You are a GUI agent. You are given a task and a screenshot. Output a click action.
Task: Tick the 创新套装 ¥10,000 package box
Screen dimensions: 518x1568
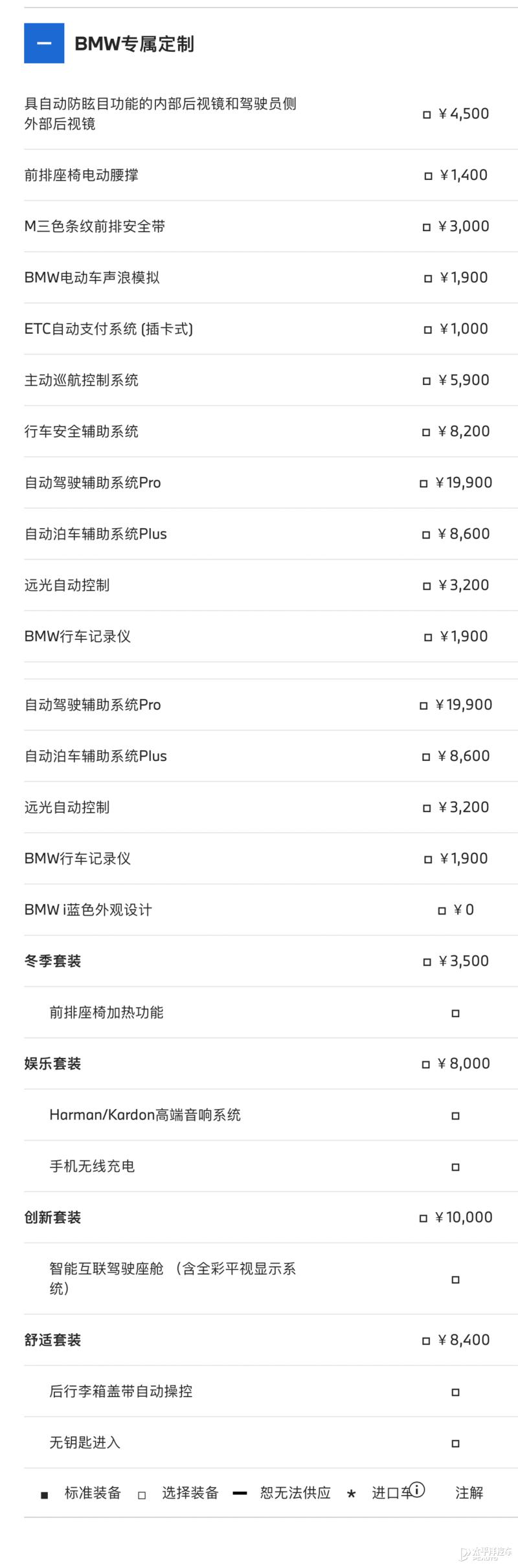tap(423, 1219)
